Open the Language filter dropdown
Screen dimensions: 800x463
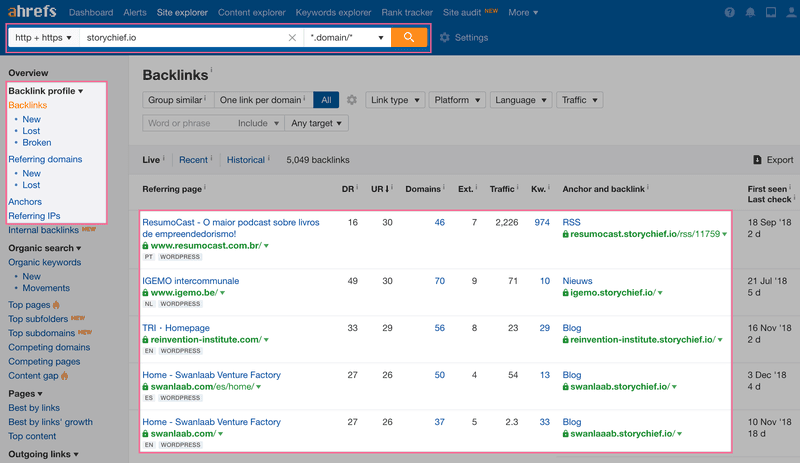521,100
